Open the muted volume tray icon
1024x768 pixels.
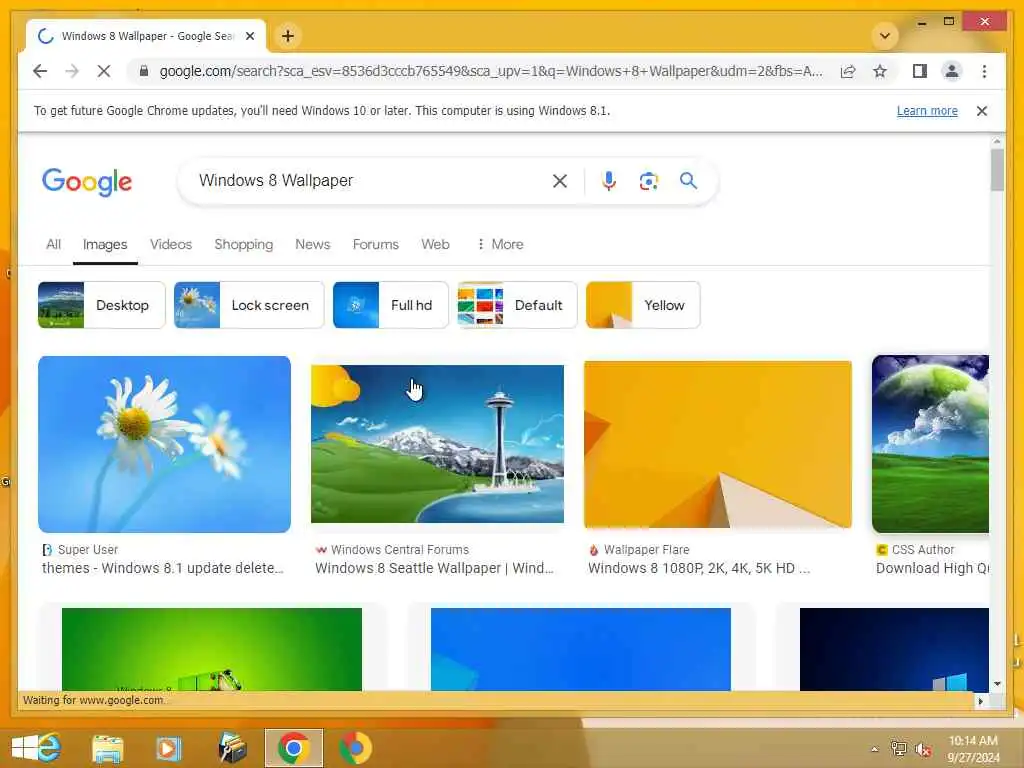[923, 749]
